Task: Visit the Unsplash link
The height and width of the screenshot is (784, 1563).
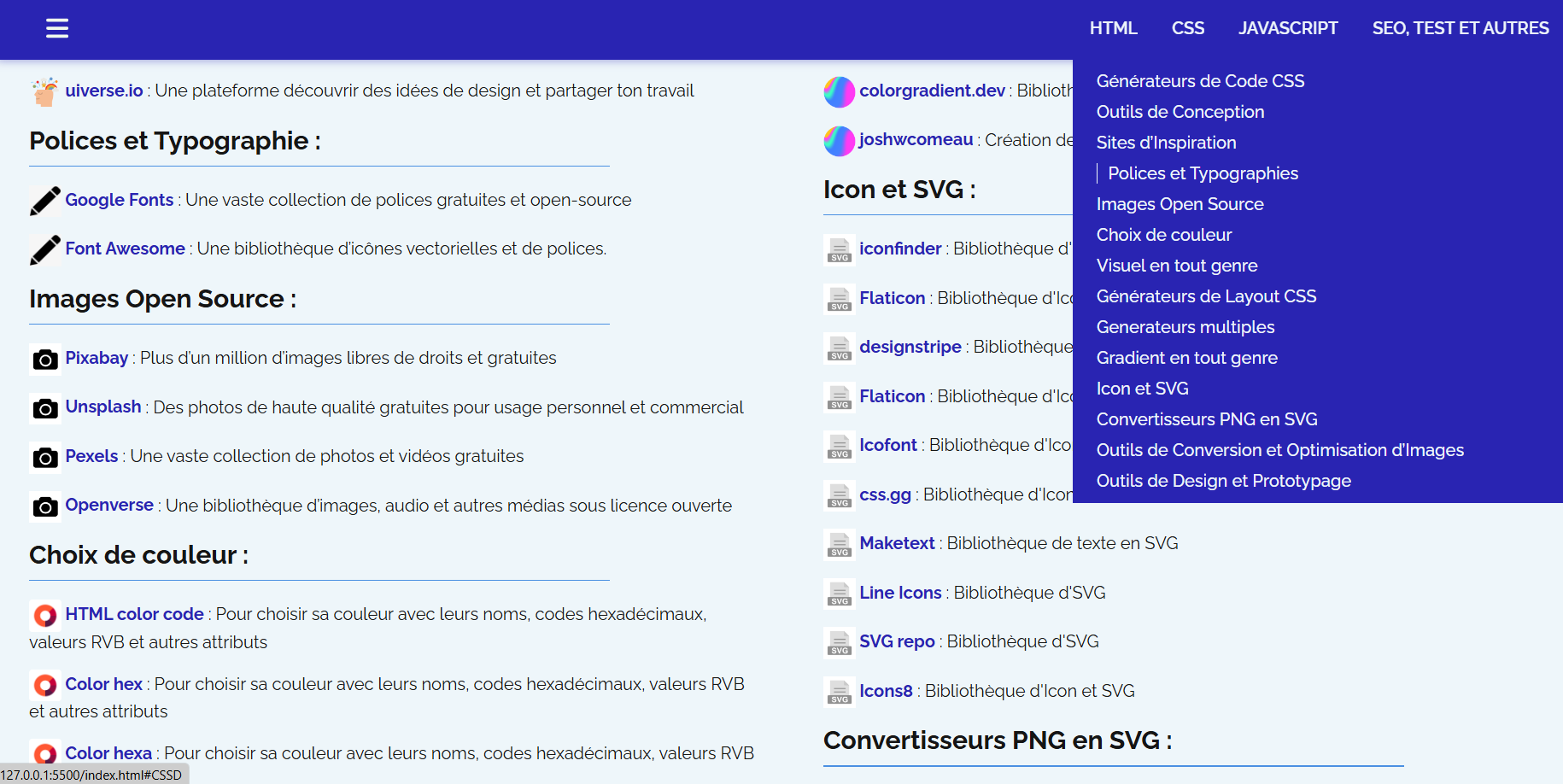Action: (103, 407)
